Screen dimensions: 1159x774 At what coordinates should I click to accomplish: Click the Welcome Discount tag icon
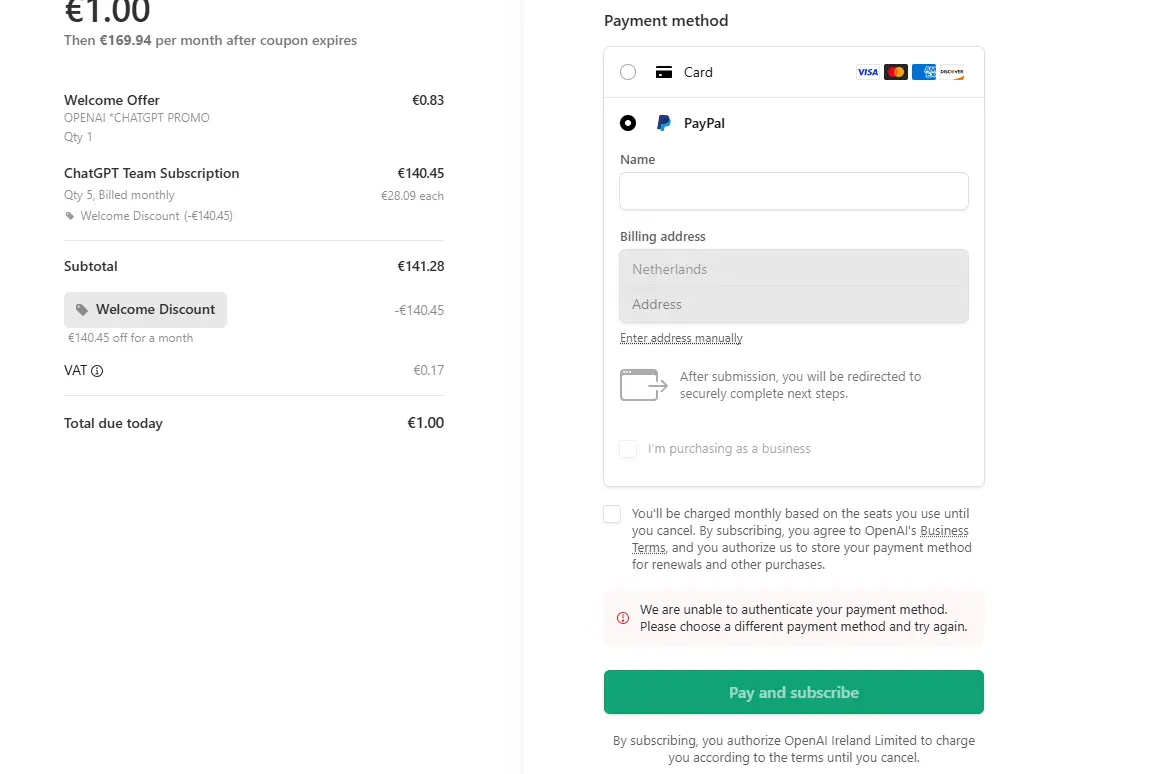point(81,310)
